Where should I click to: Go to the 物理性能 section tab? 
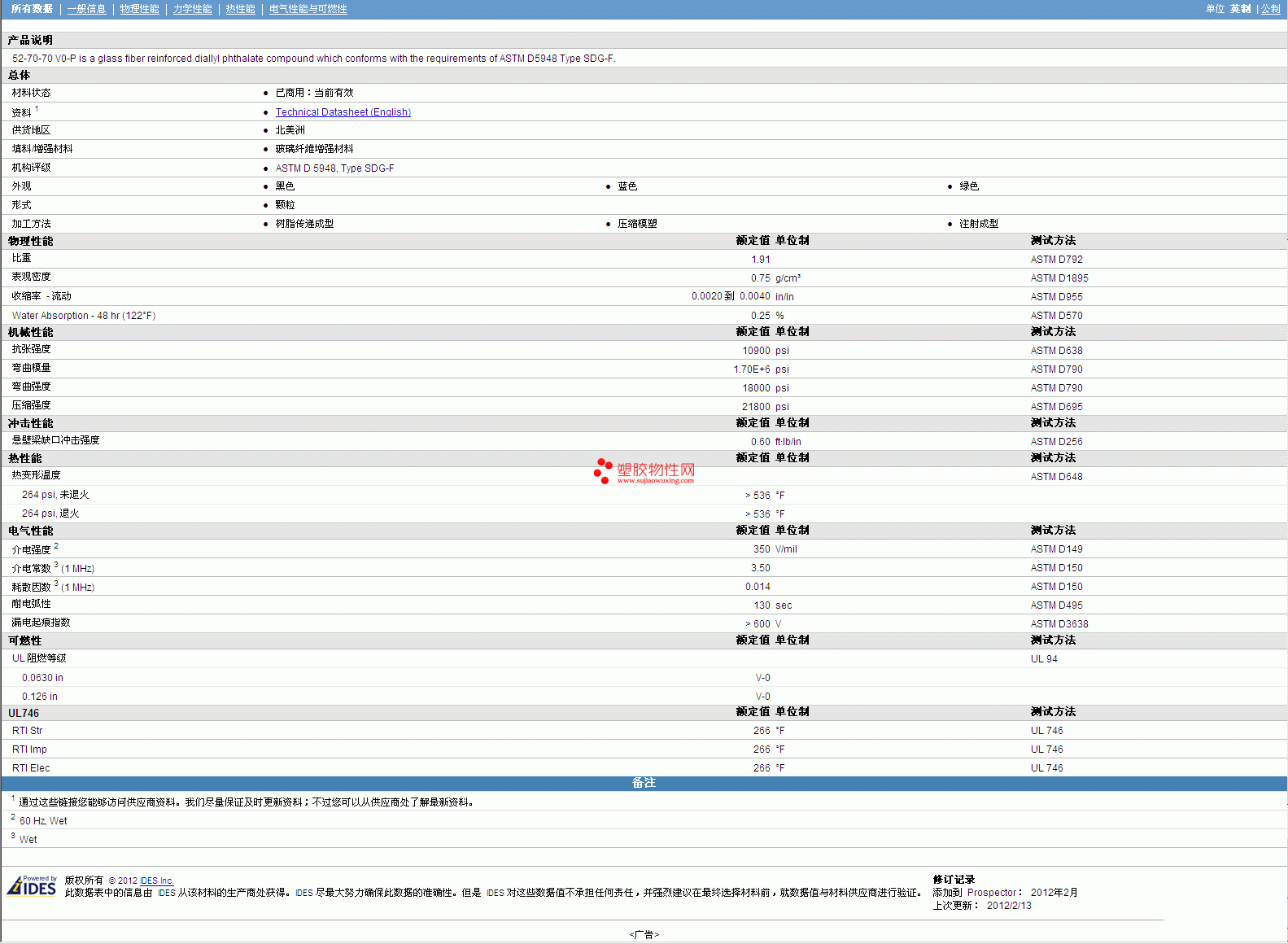(x=139, y=9)
